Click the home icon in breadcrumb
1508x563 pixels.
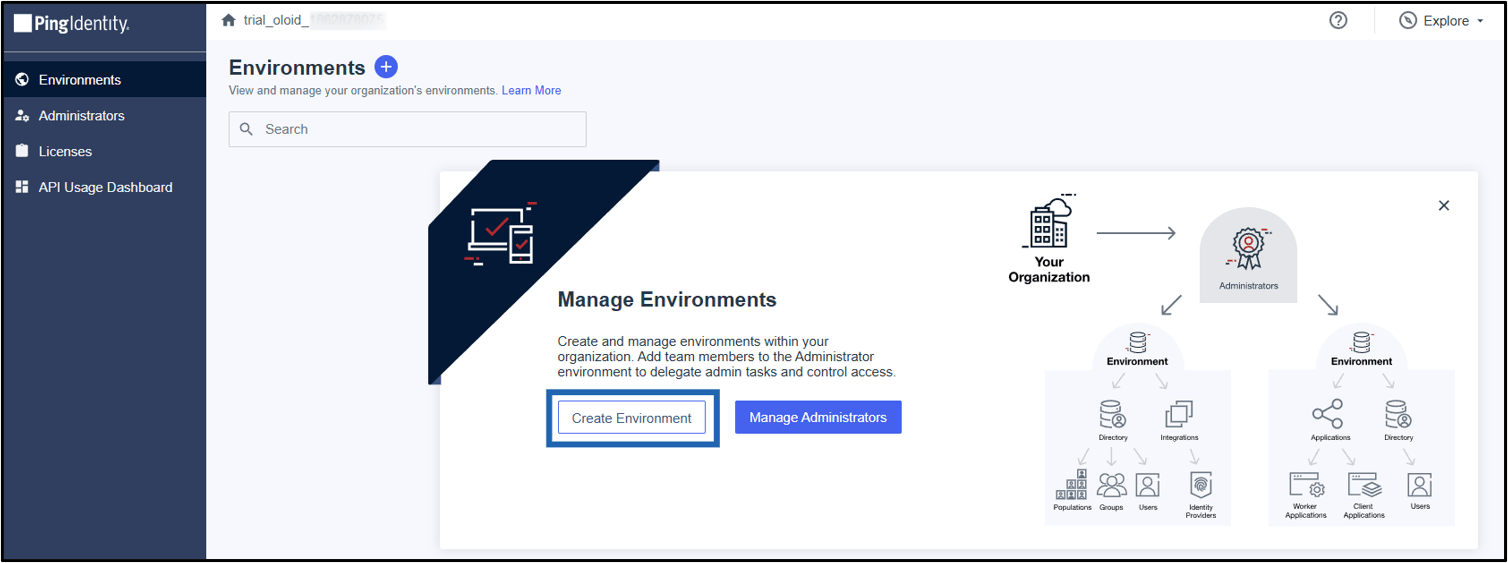coord(228,20)
